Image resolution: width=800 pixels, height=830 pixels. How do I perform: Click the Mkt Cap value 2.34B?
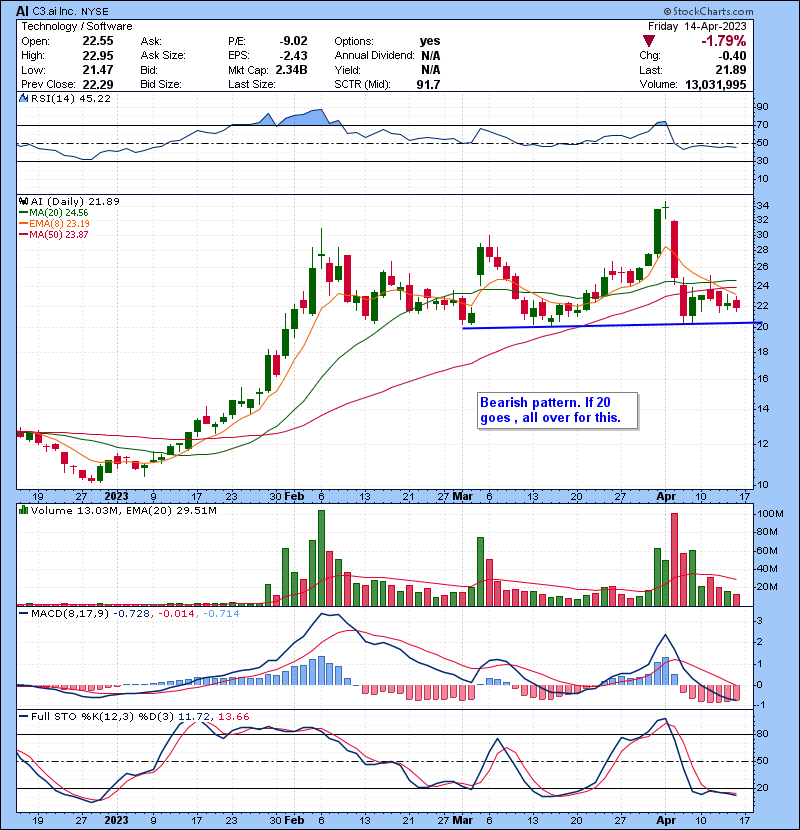coord(291,70)
